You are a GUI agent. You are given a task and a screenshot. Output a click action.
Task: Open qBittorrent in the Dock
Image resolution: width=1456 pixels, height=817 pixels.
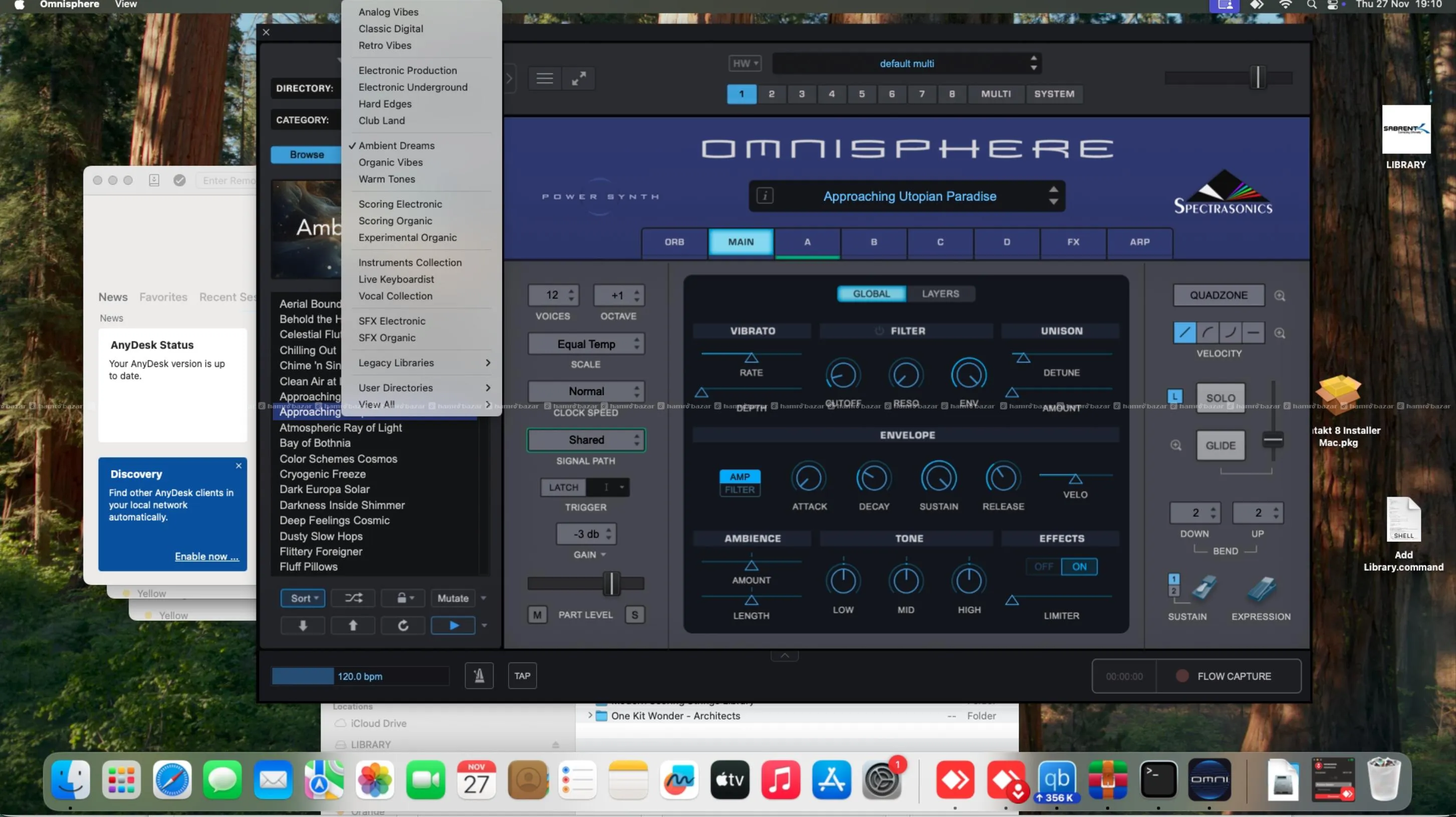pos(1057,780)
